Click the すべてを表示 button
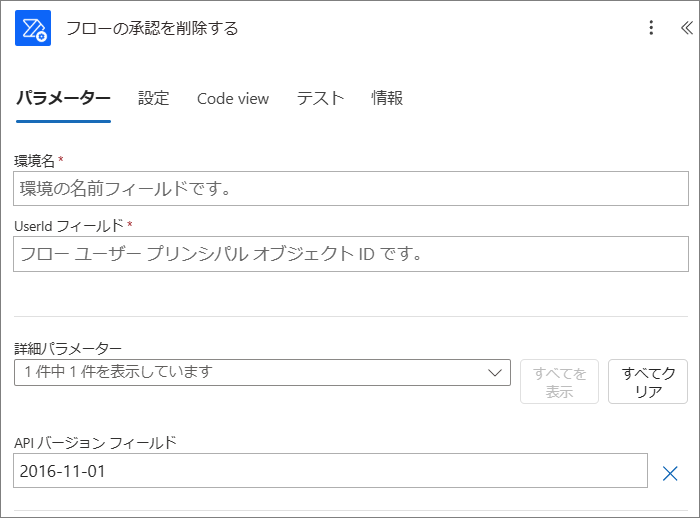The image size is (700, 518). [559, 382]
